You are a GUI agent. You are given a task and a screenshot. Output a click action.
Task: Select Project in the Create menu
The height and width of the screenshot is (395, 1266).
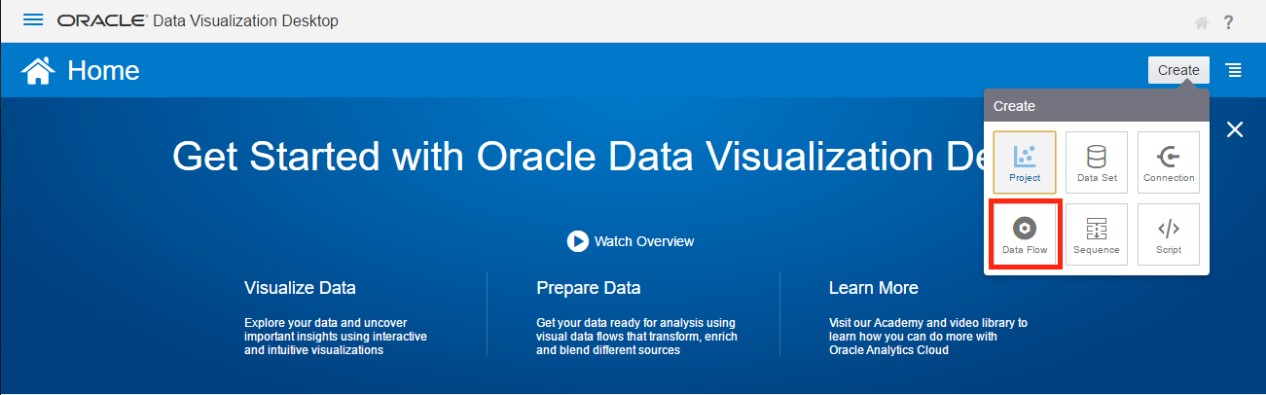coord(1025,162)
